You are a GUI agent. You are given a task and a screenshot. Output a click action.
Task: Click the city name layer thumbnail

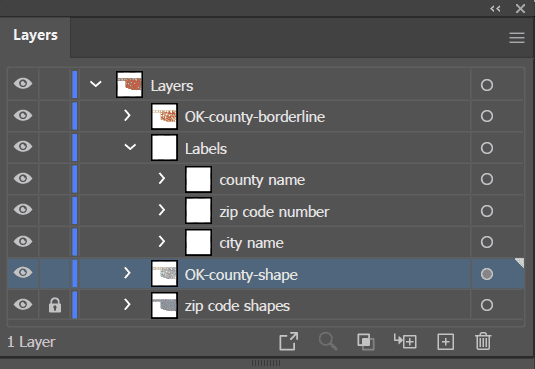coord(198,242)
